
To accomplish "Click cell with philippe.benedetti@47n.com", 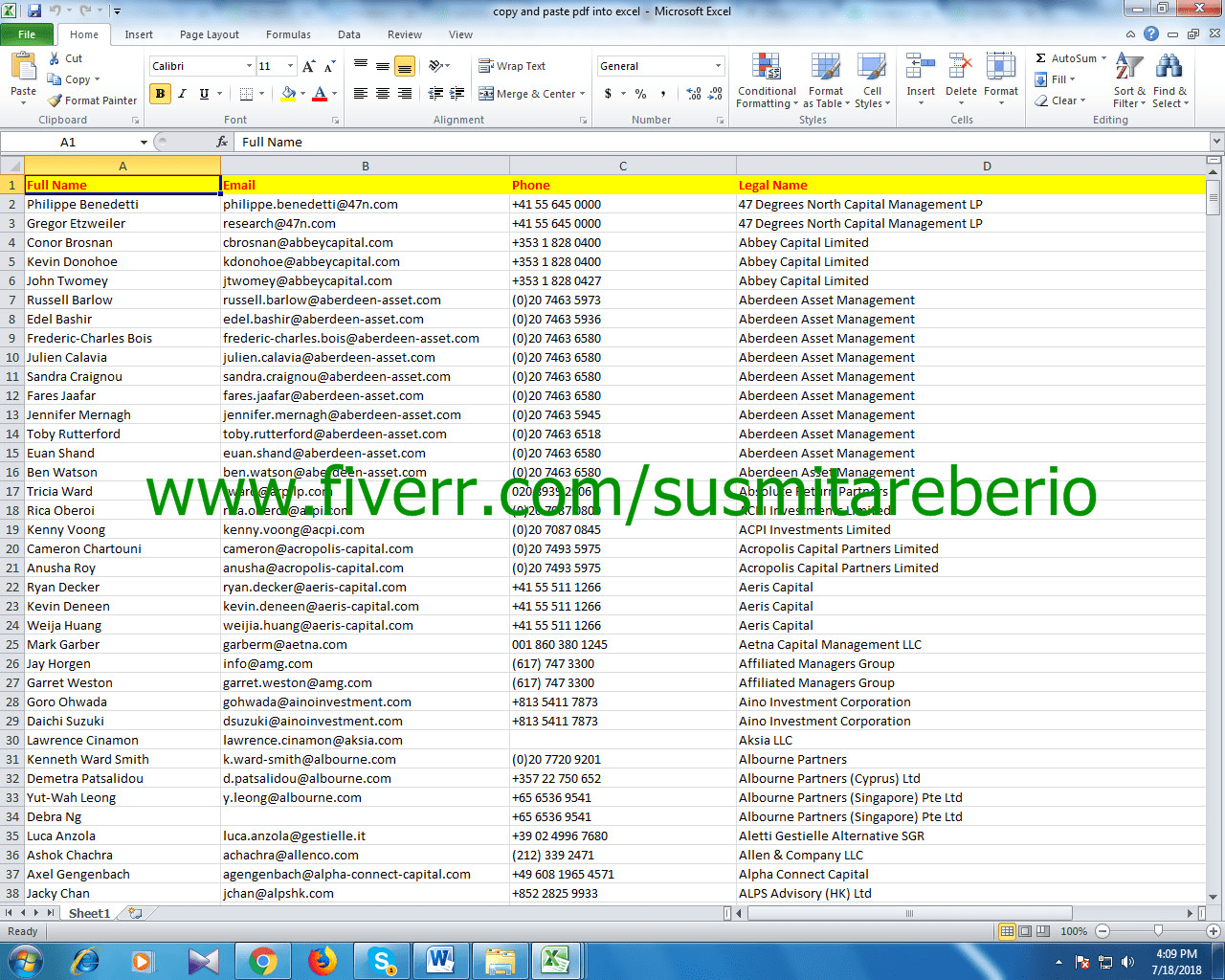I will (365, 204).
